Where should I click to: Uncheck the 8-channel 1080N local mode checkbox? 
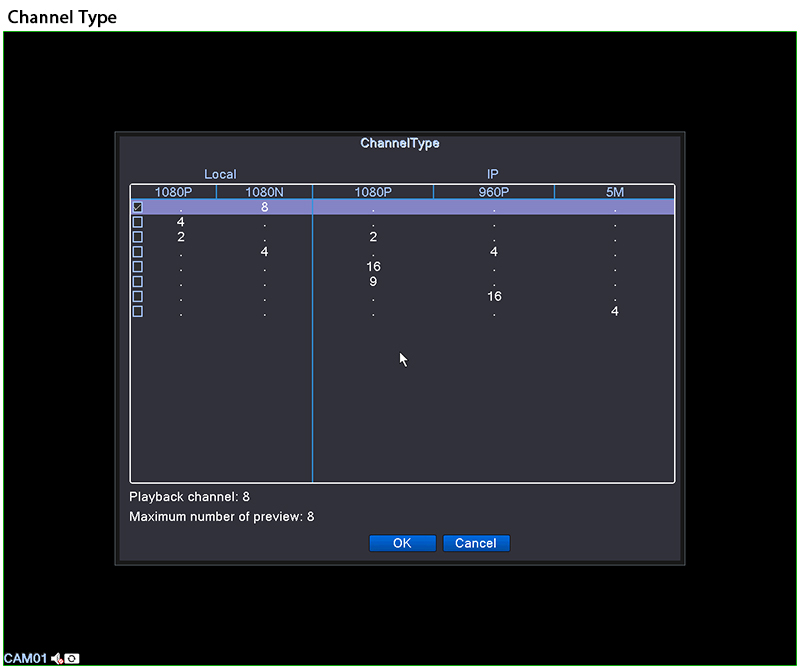[x=138, y=207]
